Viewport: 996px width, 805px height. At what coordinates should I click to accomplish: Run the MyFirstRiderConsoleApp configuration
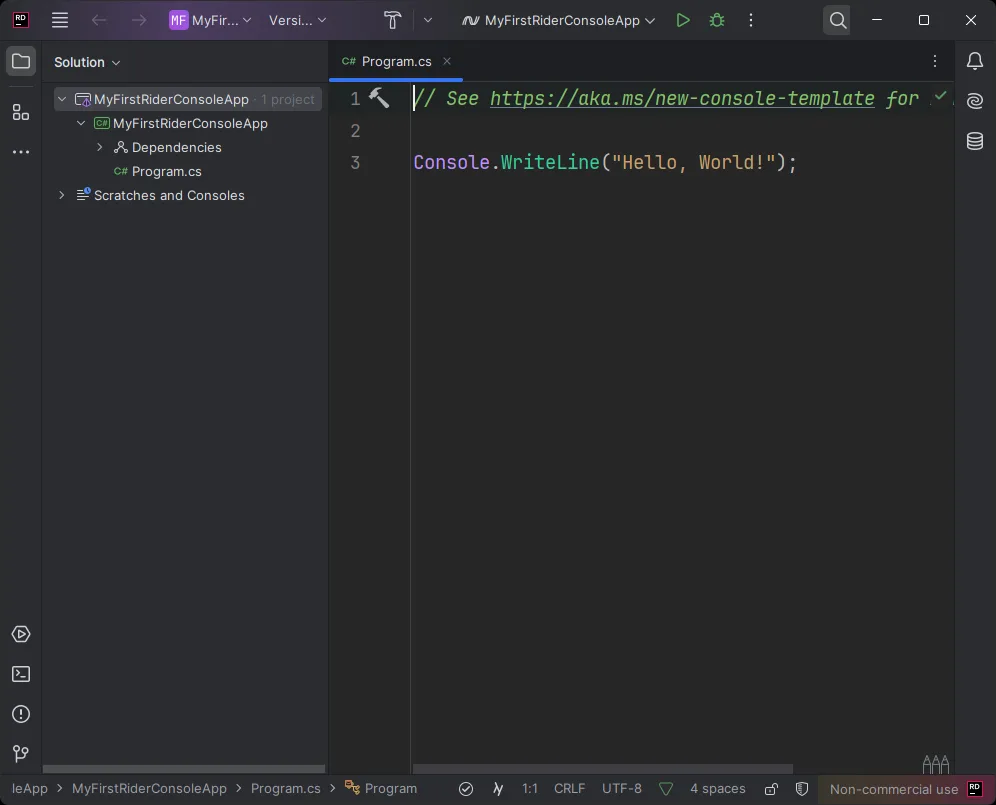[683, 20]
